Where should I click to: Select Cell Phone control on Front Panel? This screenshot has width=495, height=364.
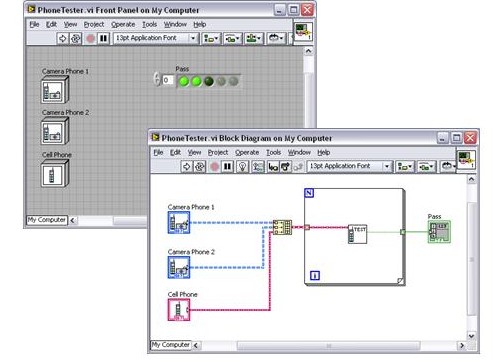click(55, 173)
